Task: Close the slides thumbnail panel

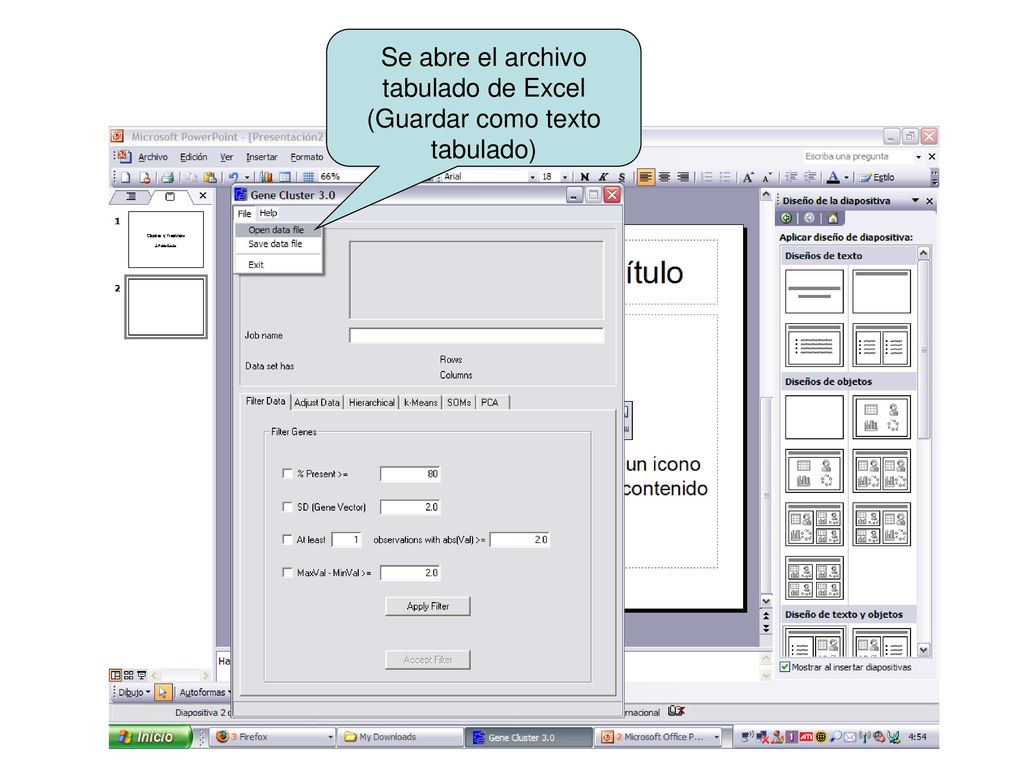Action: tap(203, 195)
